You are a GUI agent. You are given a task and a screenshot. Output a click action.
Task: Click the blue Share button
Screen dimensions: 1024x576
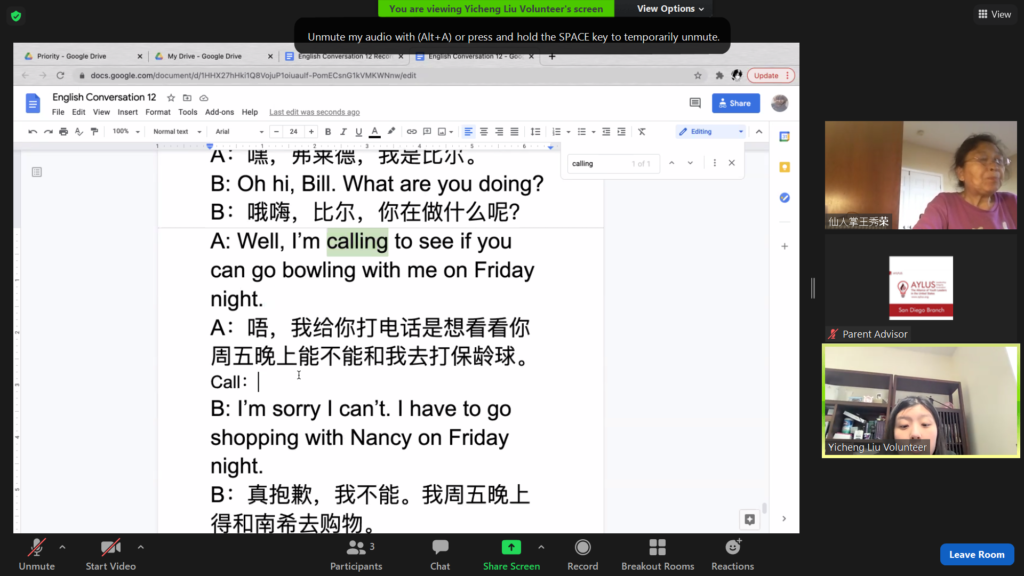735,103
